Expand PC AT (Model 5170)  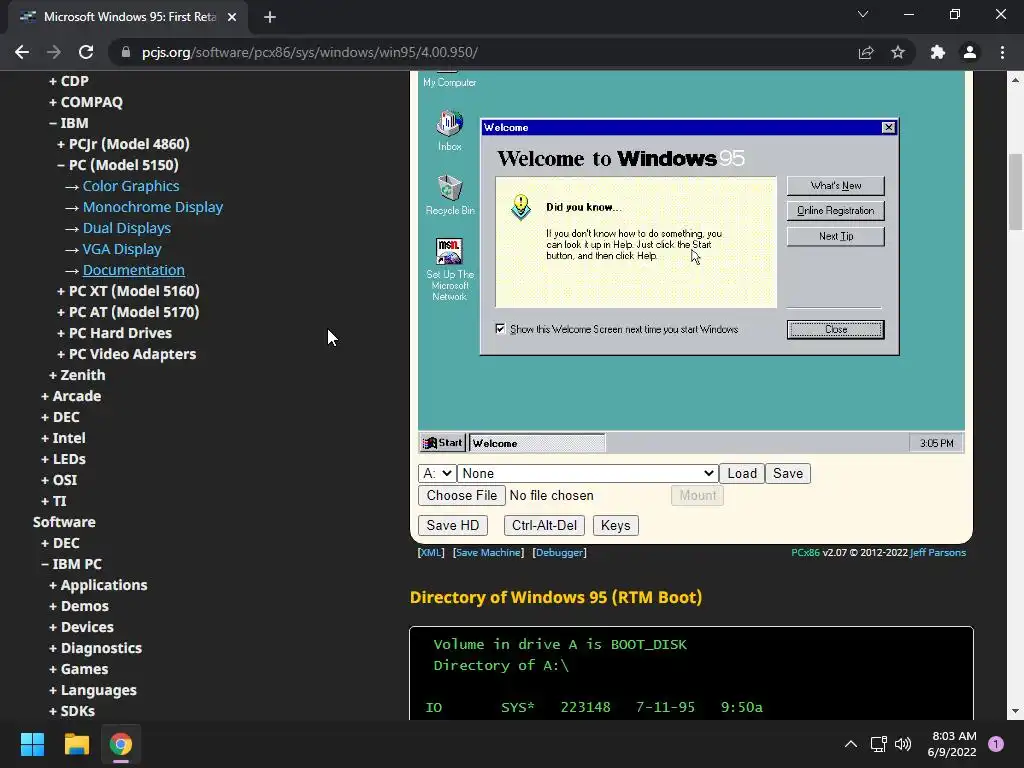point(128,312)
